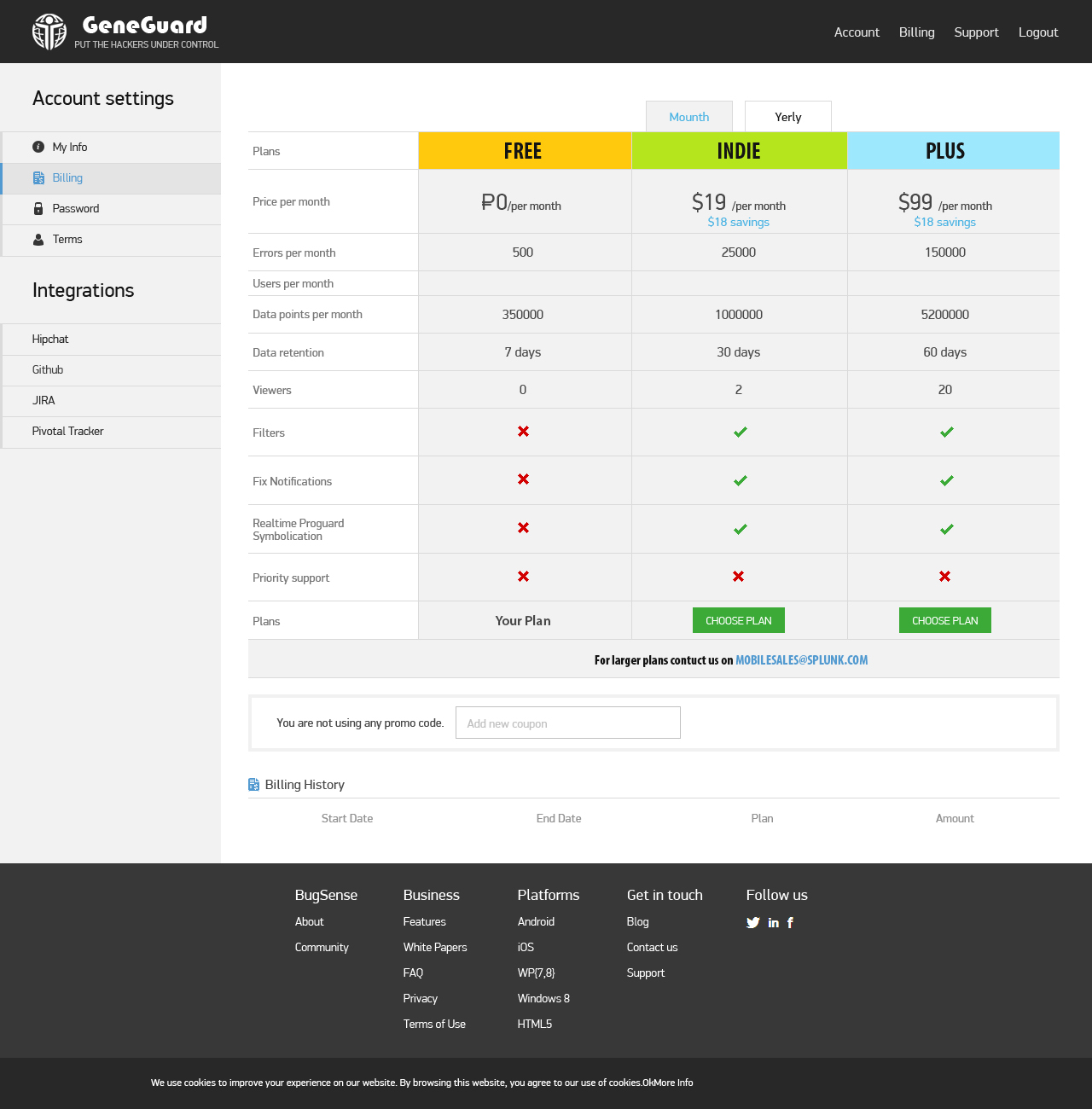The image size is (1092, 1109).
Task: Click green check for Filters in PLUS column
Action: tap(946, 433)
